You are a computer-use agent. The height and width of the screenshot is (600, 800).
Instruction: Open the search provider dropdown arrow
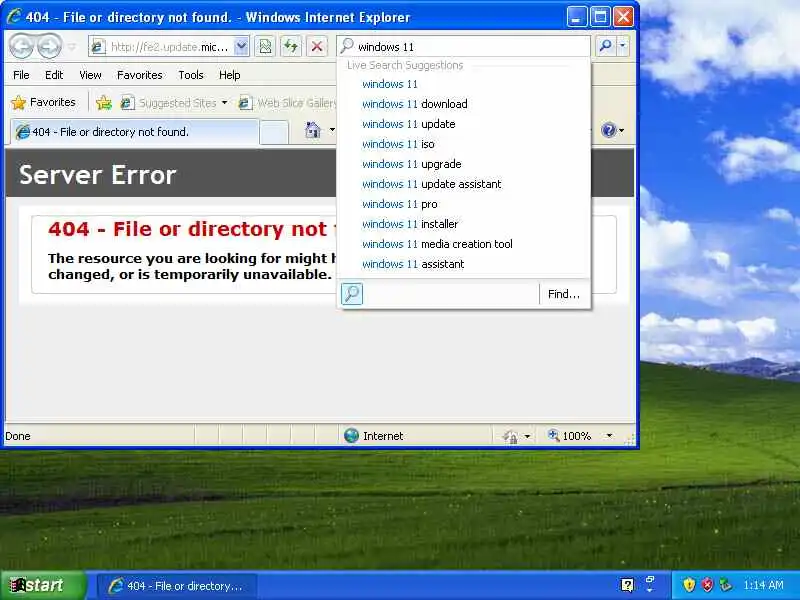coord(622,46)
